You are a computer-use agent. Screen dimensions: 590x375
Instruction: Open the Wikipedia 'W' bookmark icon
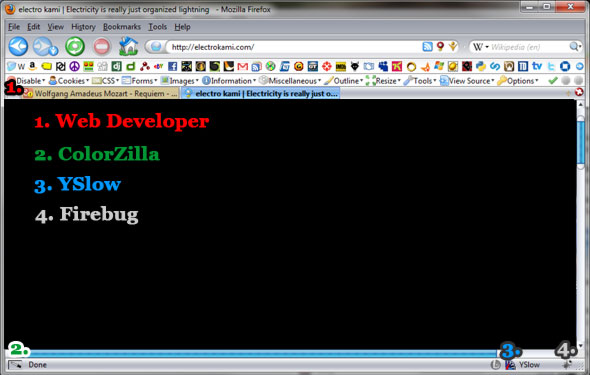click(21, 67)
